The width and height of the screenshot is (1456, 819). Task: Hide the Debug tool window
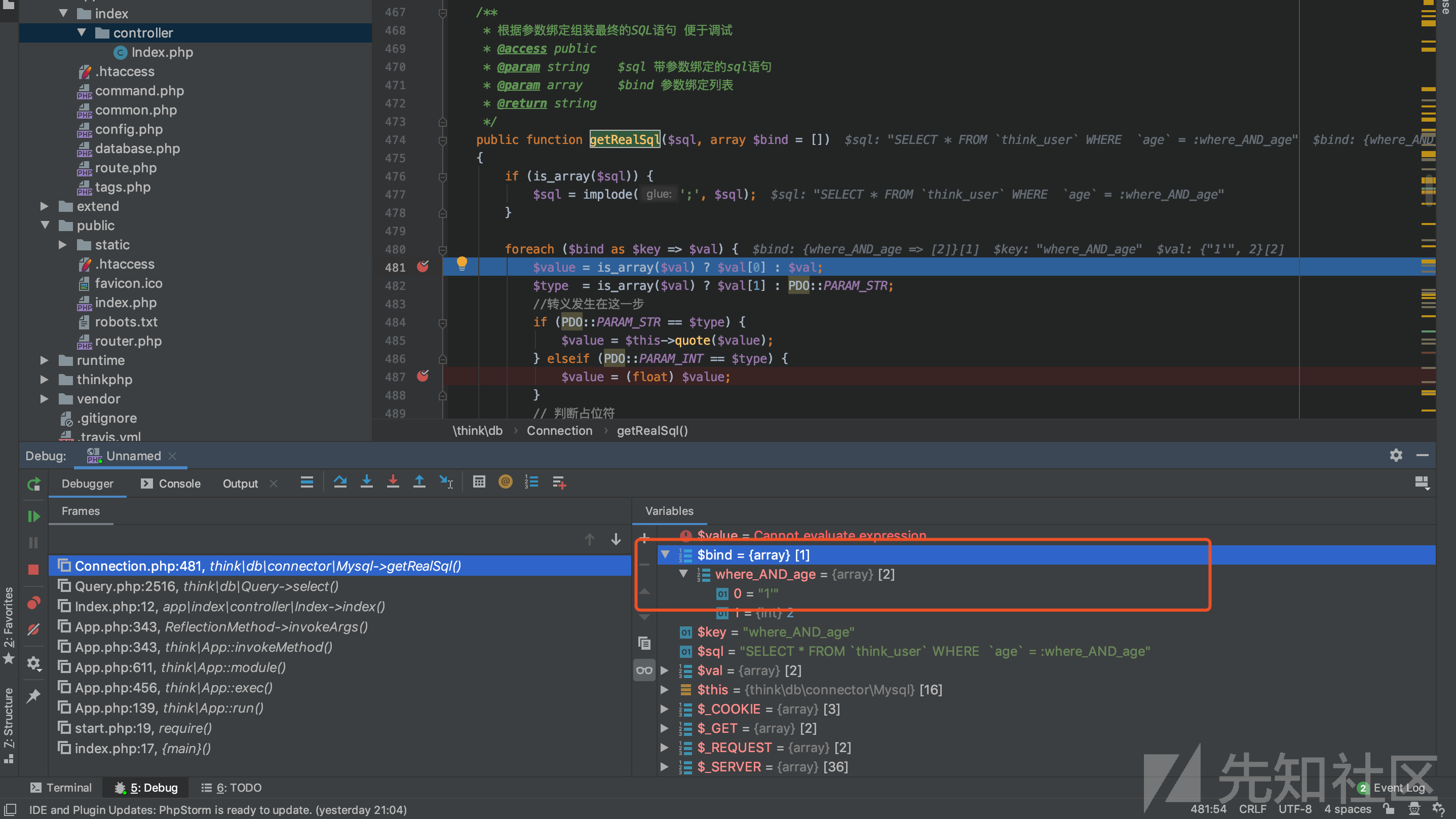[1422, 455]
